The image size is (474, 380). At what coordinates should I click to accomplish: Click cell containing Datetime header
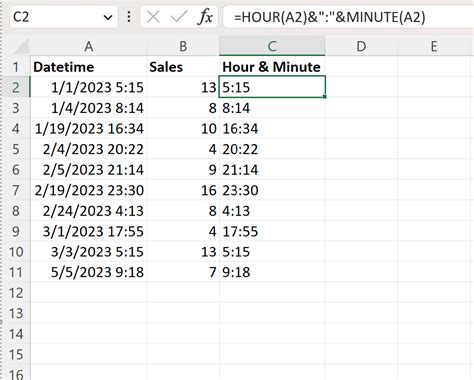click(x=88, y=67)
